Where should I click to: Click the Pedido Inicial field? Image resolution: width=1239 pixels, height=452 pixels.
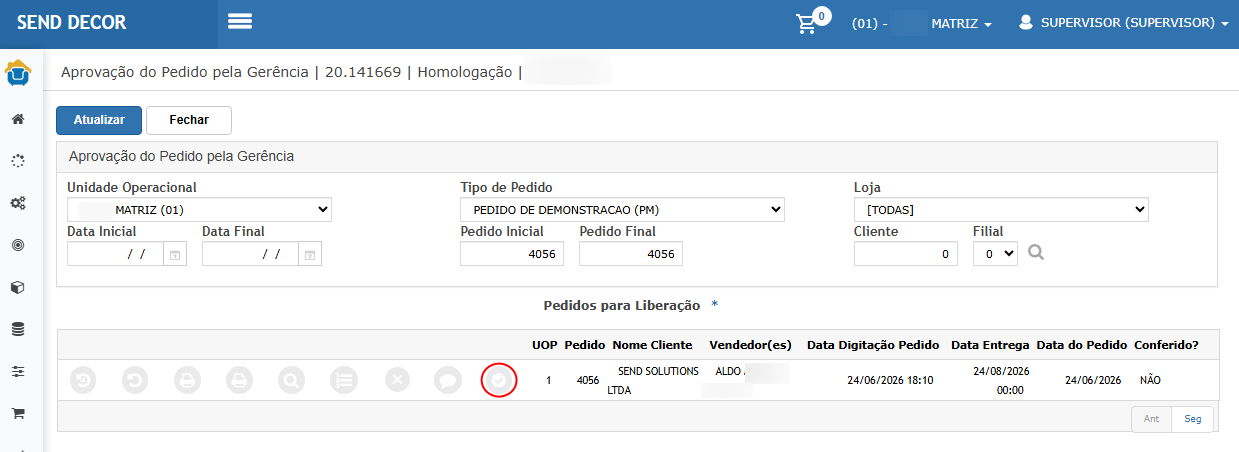pos(512,255)
